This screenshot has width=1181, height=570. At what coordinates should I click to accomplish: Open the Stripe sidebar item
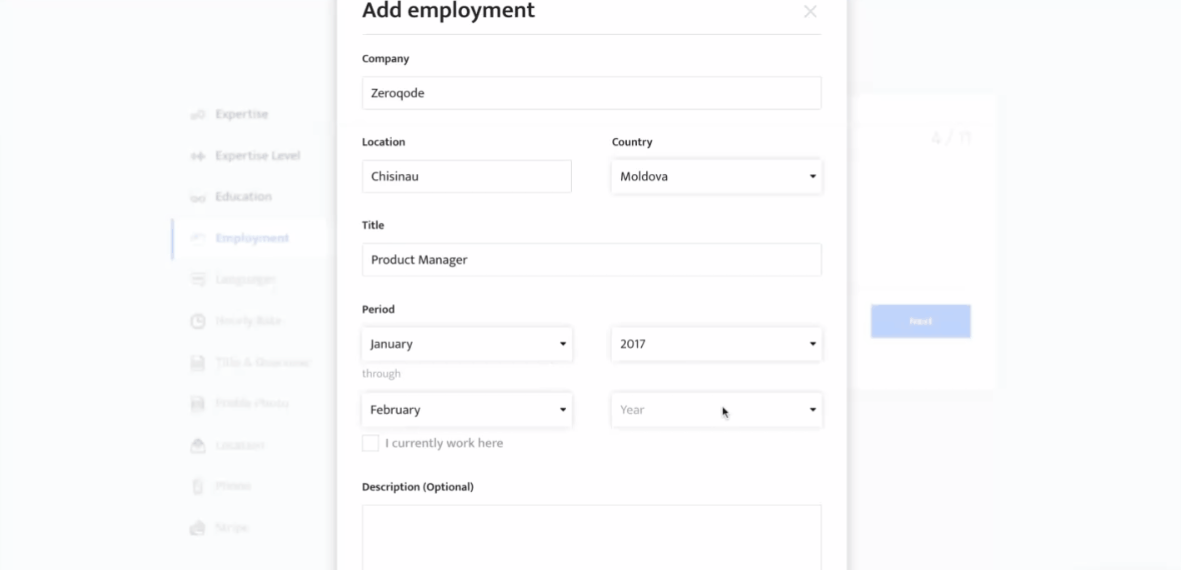tap(232, 527)
